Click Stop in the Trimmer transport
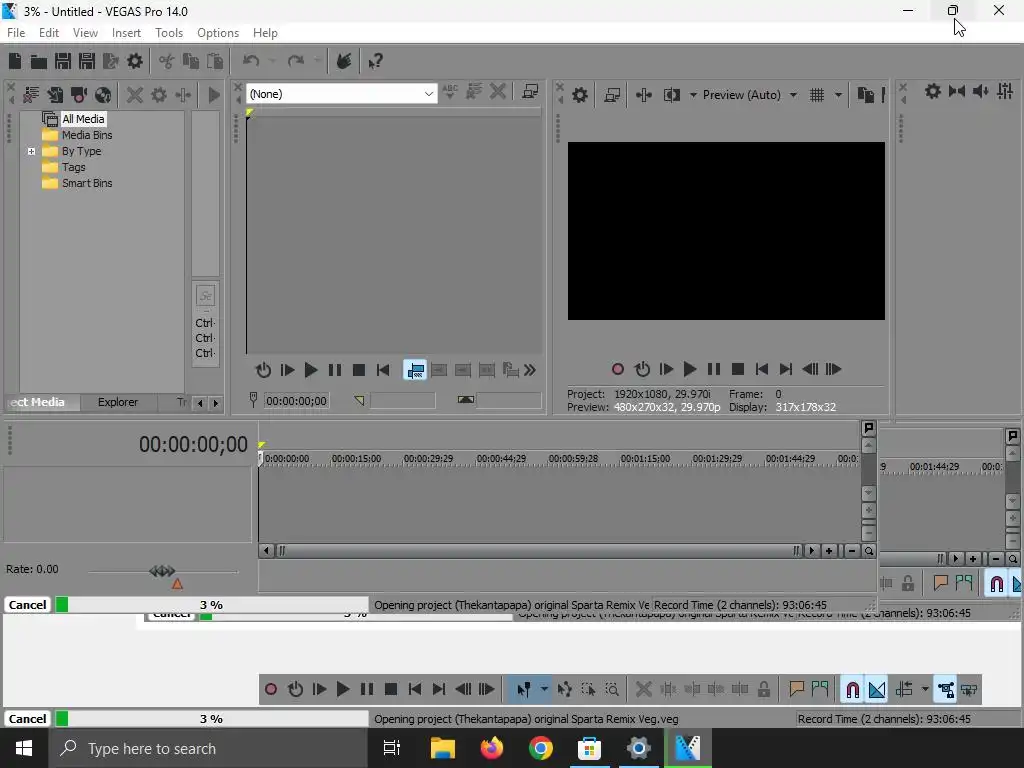Viewport: 1024px width, 768px height. pos(359,370)
